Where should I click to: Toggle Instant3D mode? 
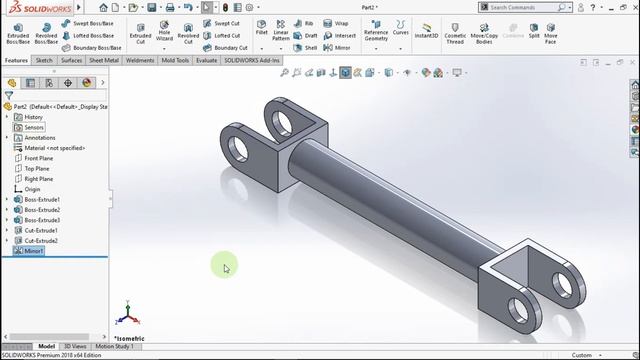[x=426, y=30]
